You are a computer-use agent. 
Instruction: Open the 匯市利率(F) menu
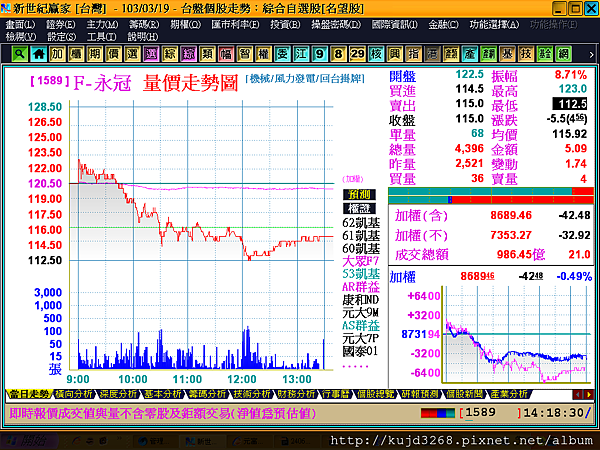tap(235, 24)
